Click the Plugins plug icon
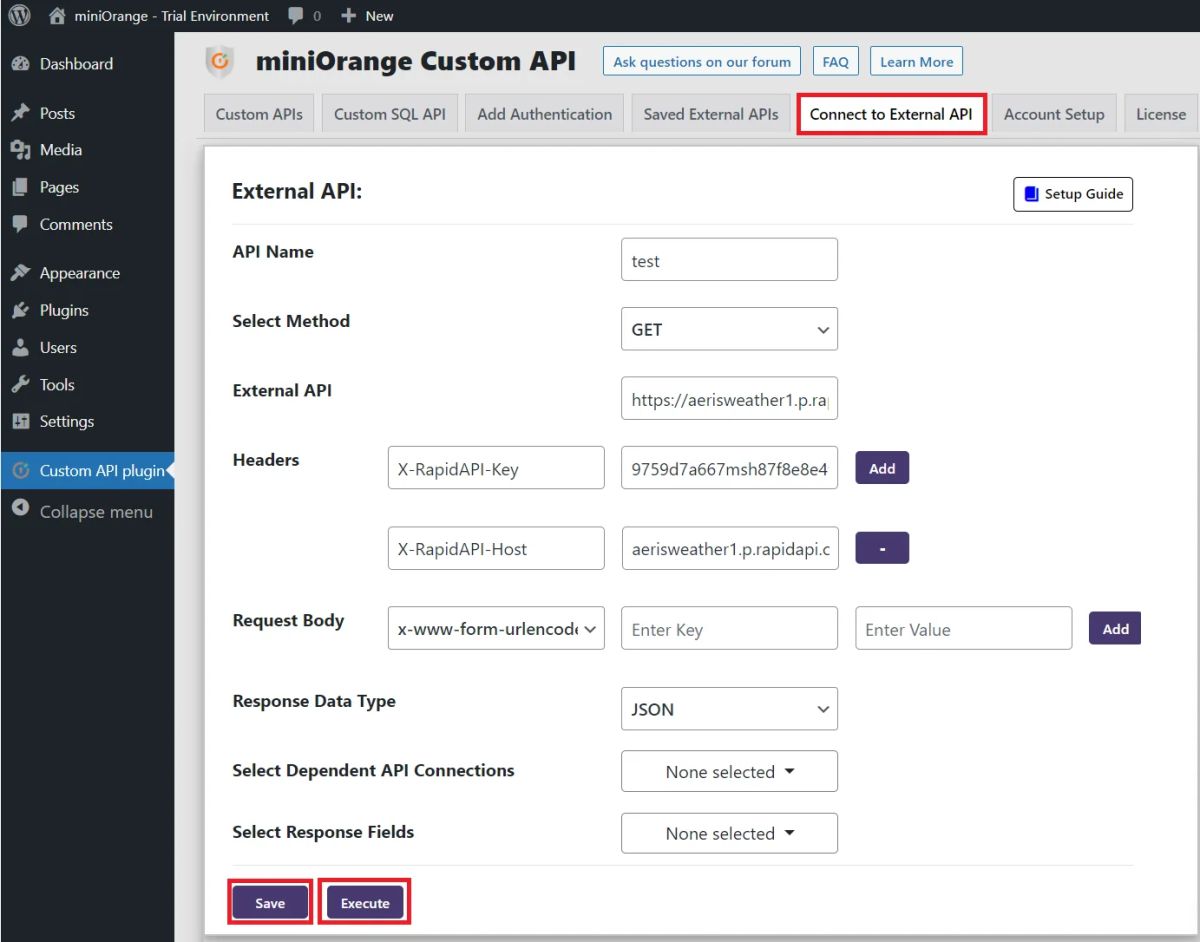Screen dimensions: 1200x942 [x=20, y=310]
